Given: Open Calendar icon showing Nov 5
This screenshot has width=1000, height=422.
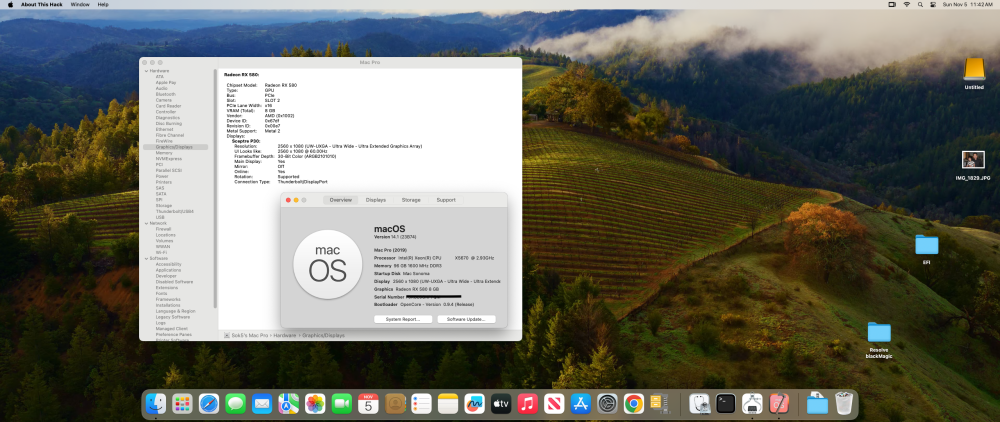Looking at the screenshot, I should (369, 404).
